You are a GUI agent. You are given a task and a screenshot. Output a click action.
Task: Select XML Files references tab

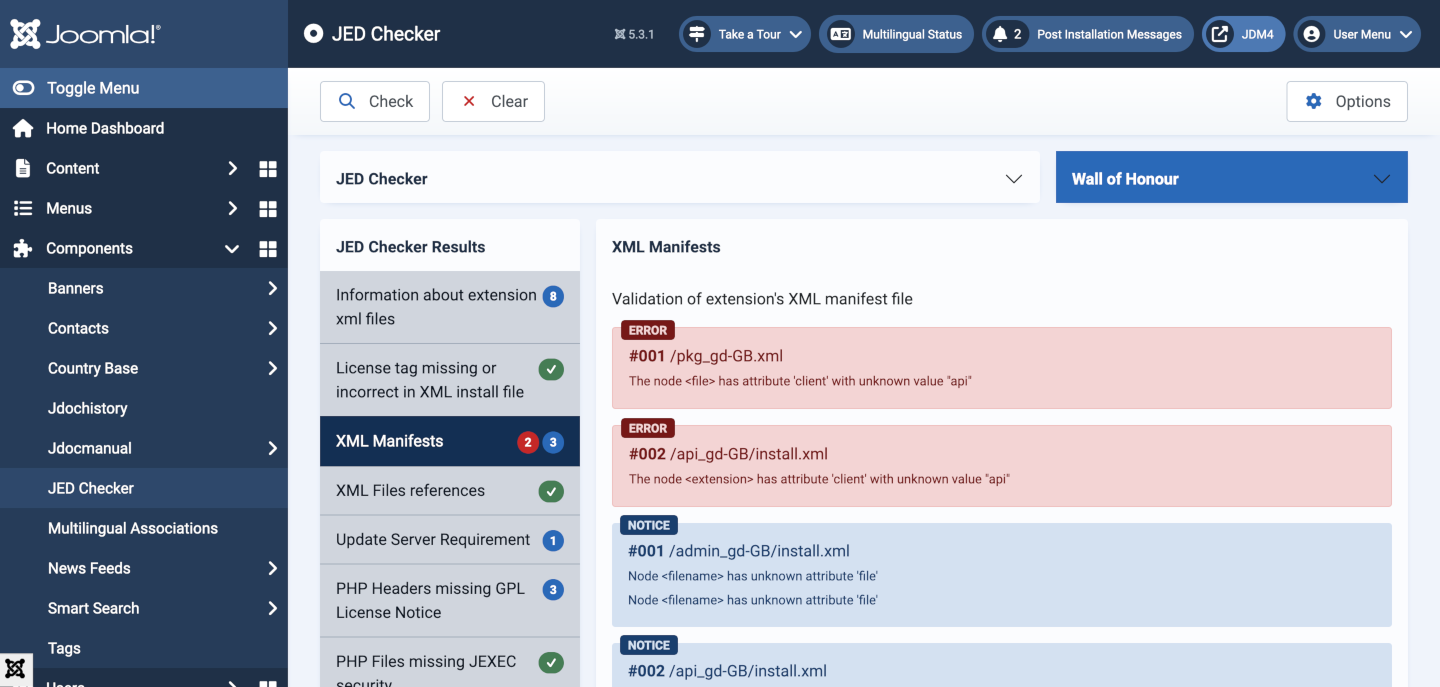(x=450, y=490)
